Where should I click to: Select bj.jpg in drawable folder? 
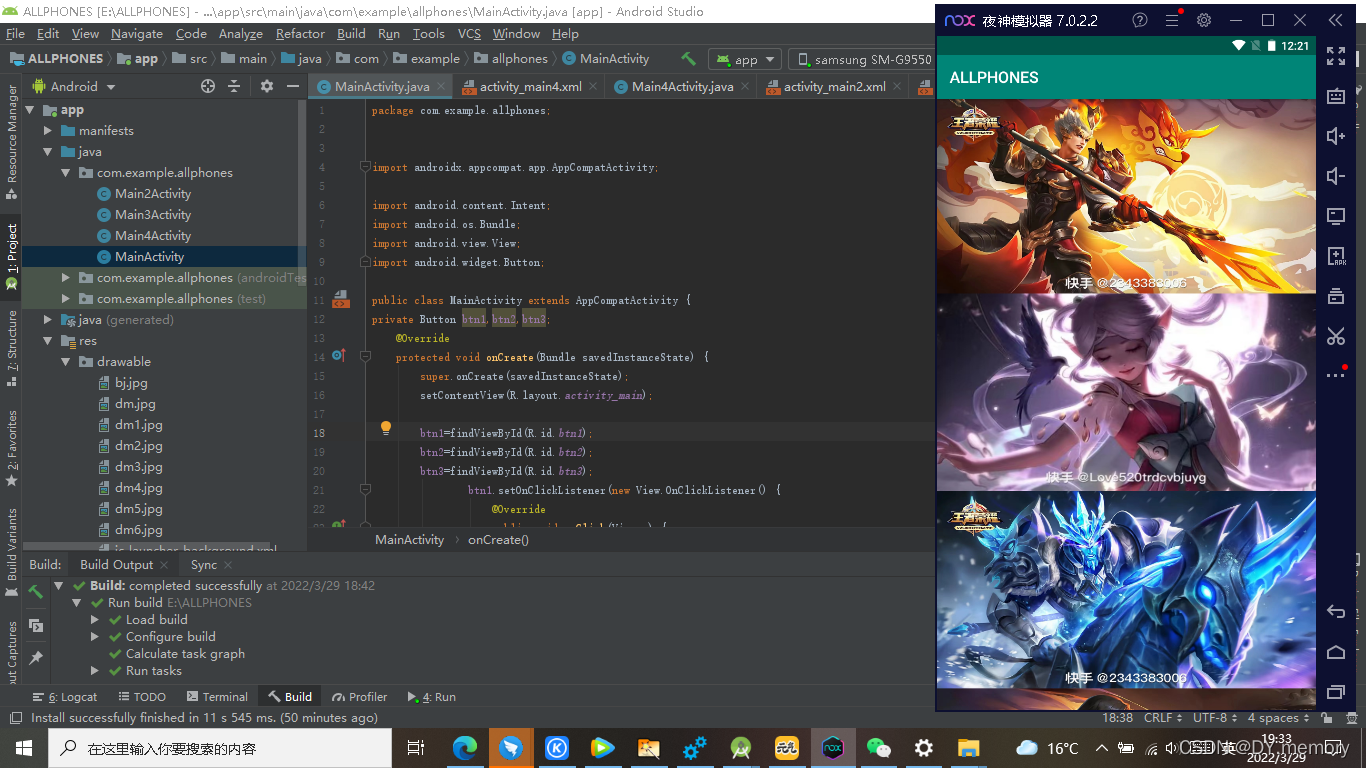(130, 383)
